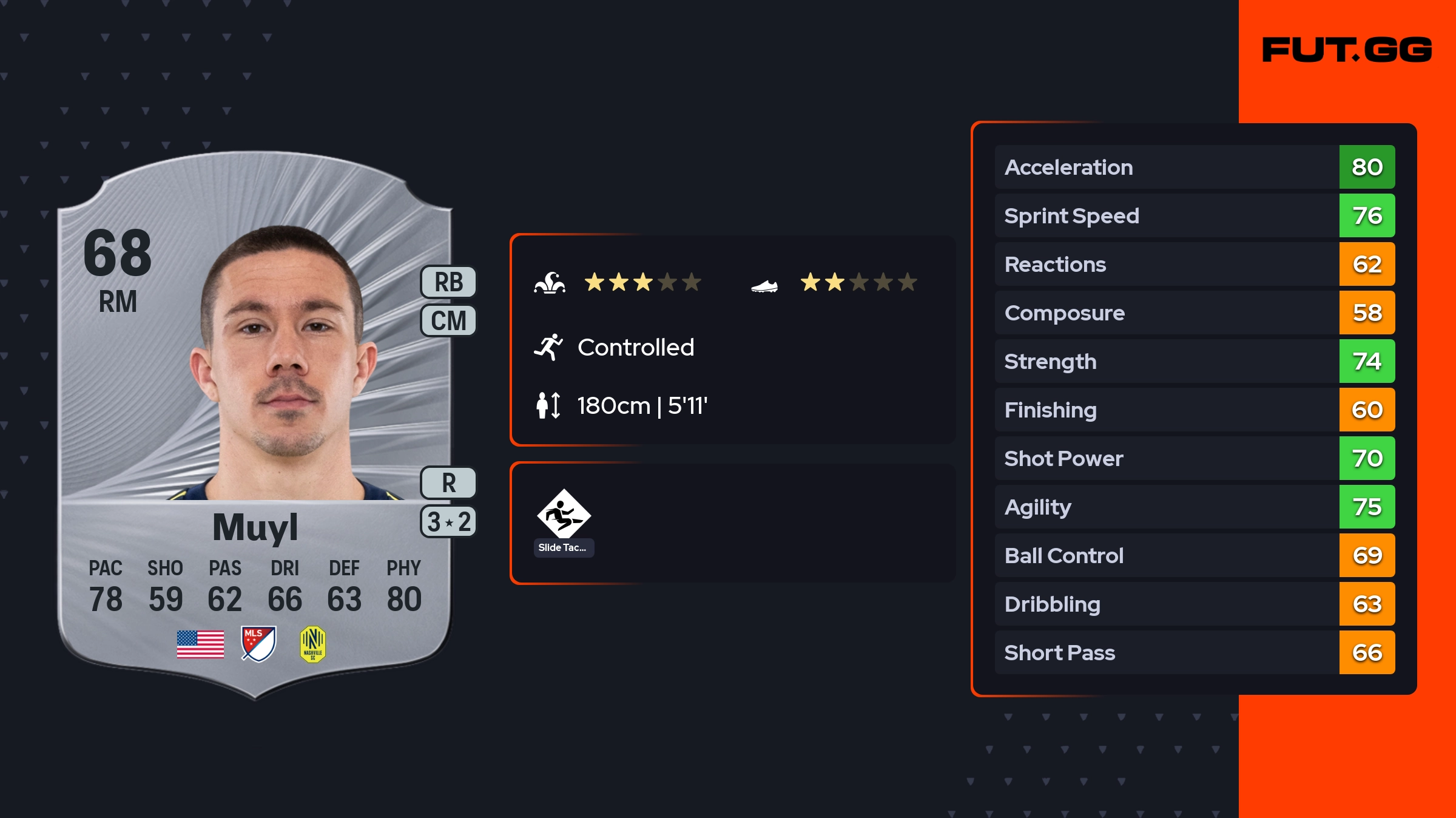Image resolution: width=1456 pixels, height=818 pixels.
Task: Click the 3★2 skill/weak foot badge
Action: [x=448, y=522]
